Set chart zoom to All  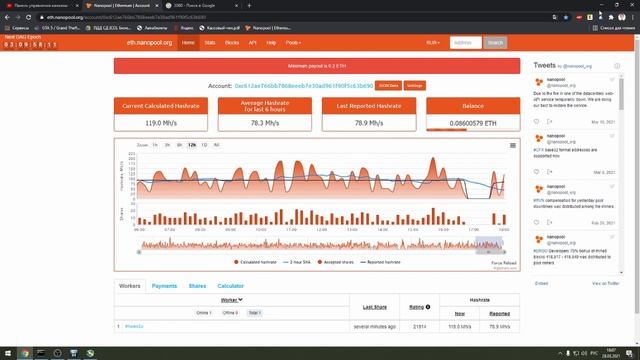click(216, 145)
